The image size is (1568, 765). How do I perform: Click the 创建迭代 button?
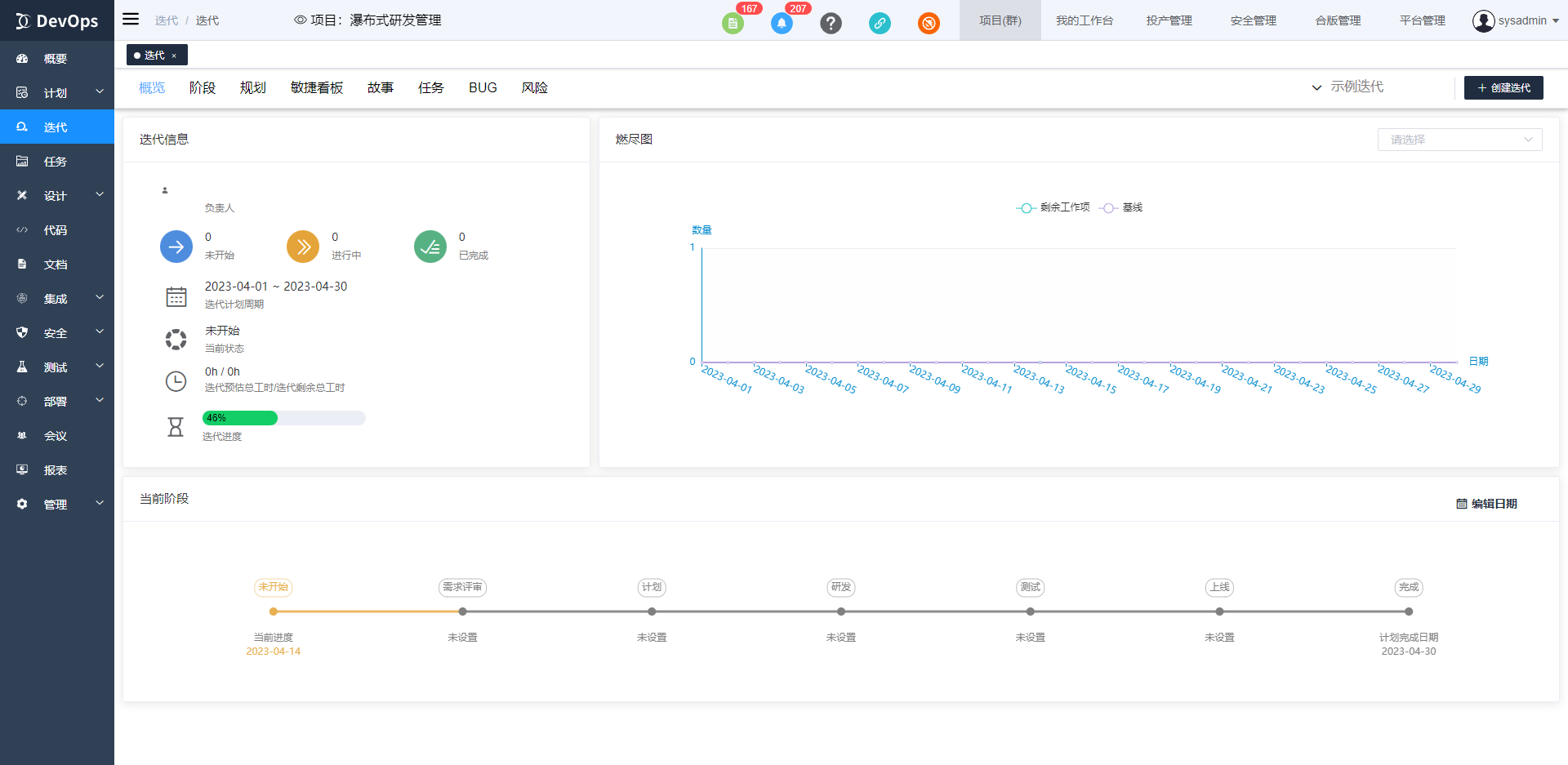[x=1503, y=88]
